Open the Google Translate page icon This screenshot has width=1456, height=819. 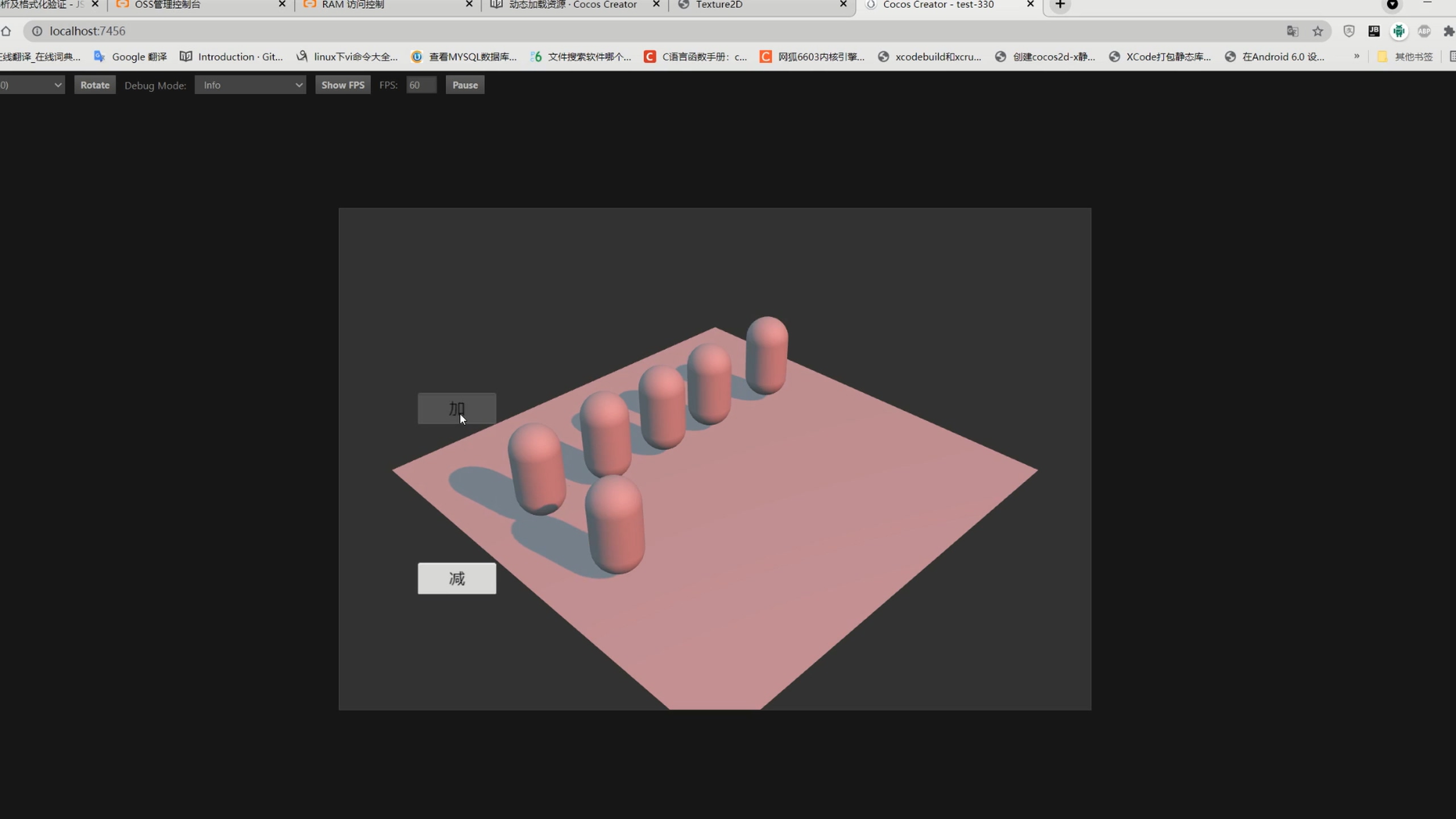click(1292, 31)
